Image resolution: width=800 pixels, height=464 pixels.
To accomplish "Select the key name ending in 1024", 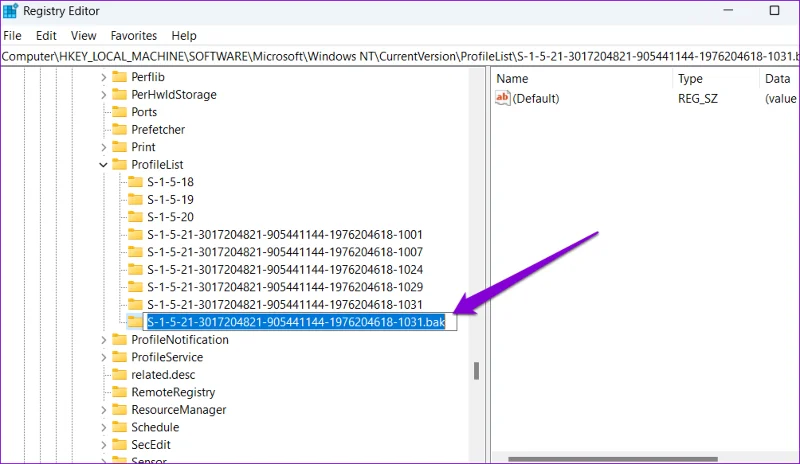I will click(x=285, y=270).
